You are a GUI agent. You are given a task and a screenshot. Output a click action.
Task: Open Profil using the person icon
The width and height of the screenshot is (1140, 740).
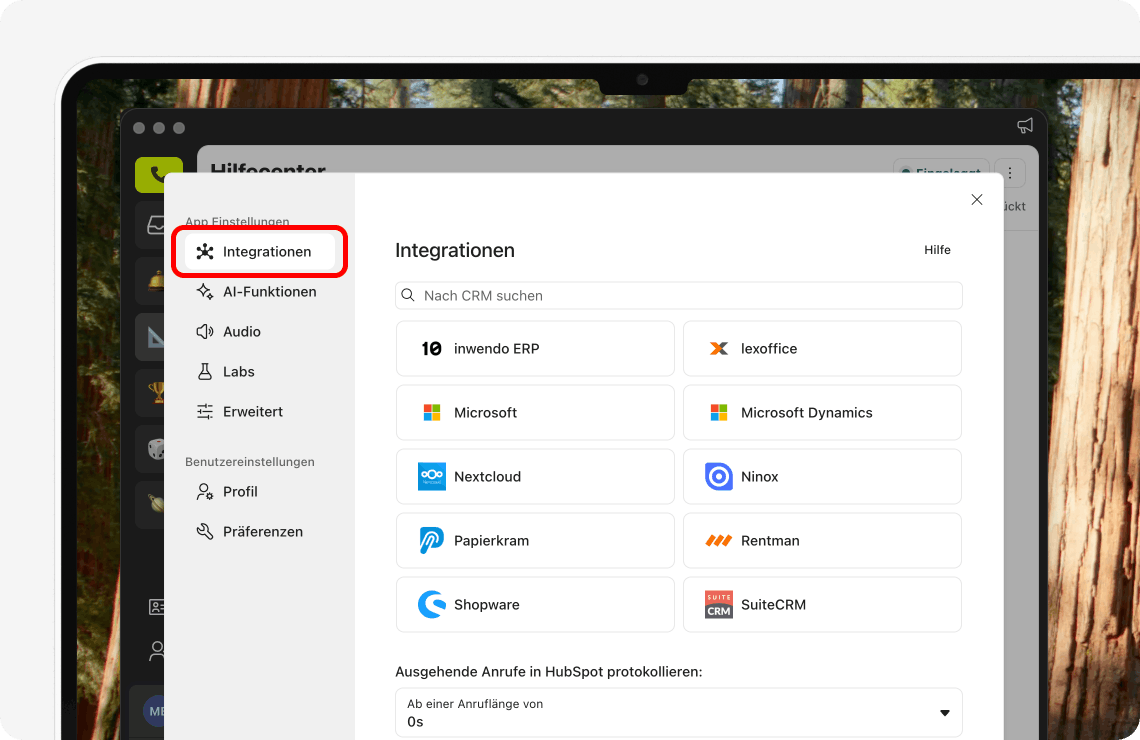206,491
